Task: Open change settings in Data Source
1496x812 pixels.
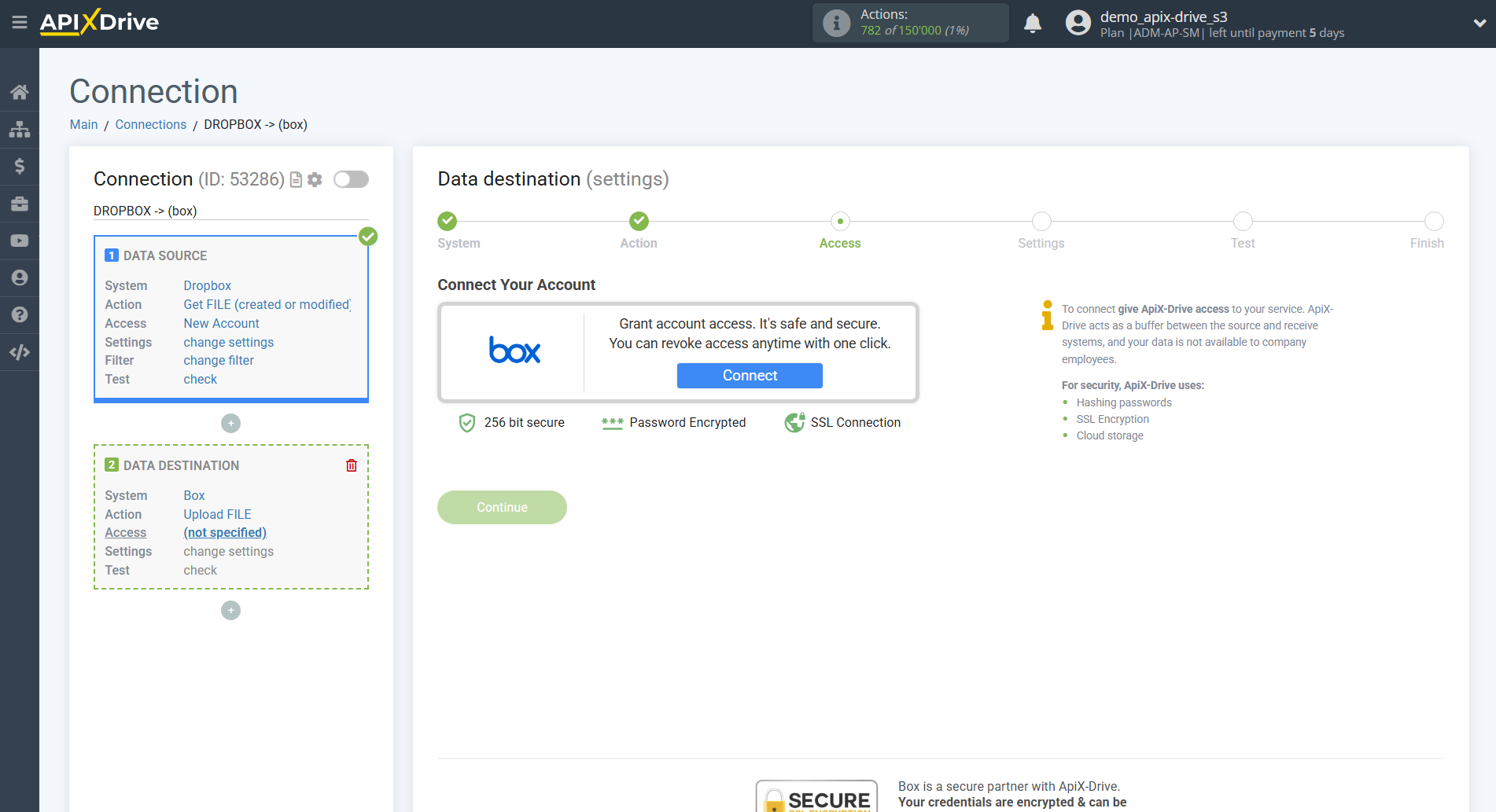Action: click(228, 342)
